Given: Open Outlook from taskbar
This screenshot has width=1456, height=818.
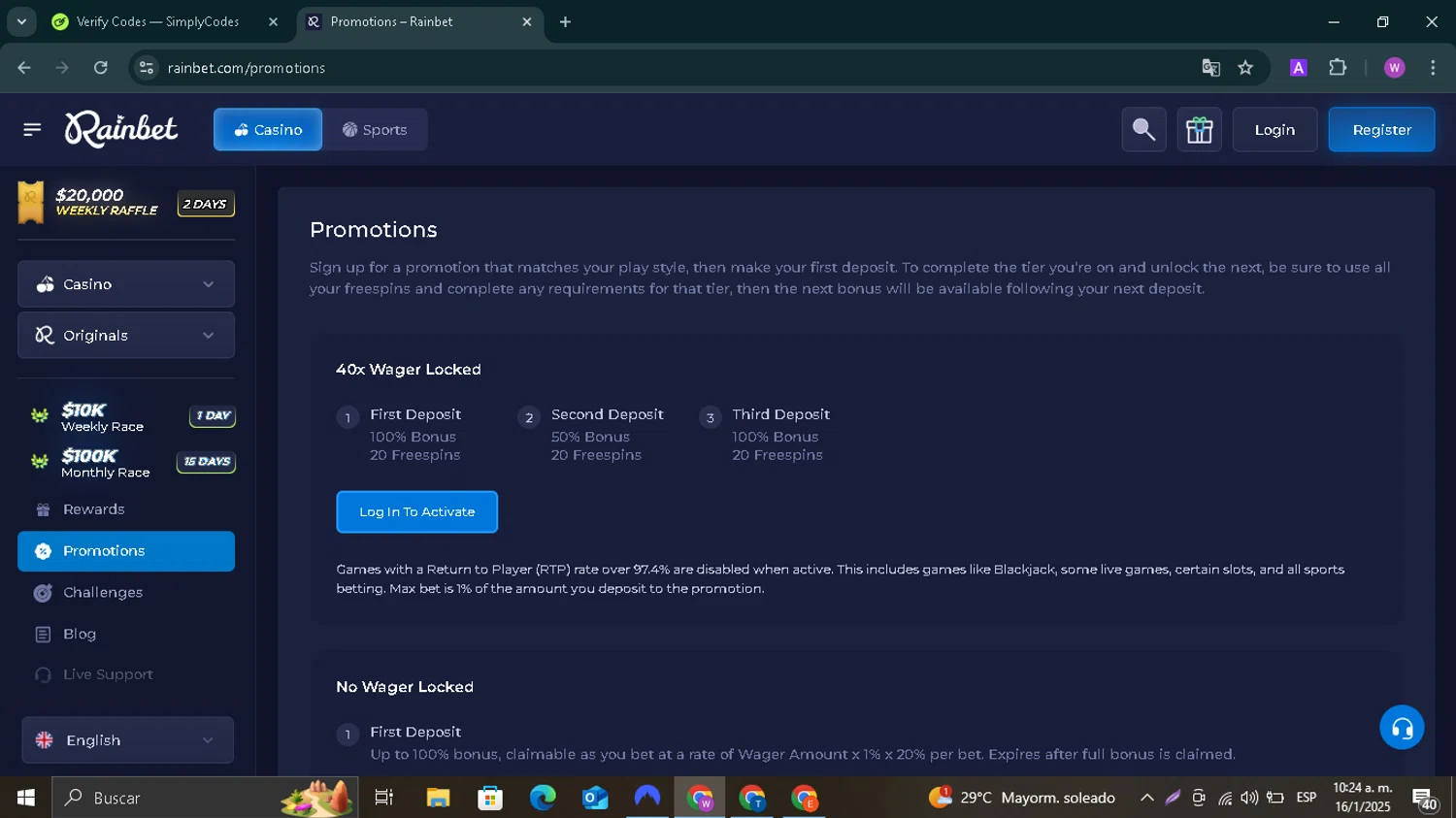Looking at the screenshot, I should (594, 798).
